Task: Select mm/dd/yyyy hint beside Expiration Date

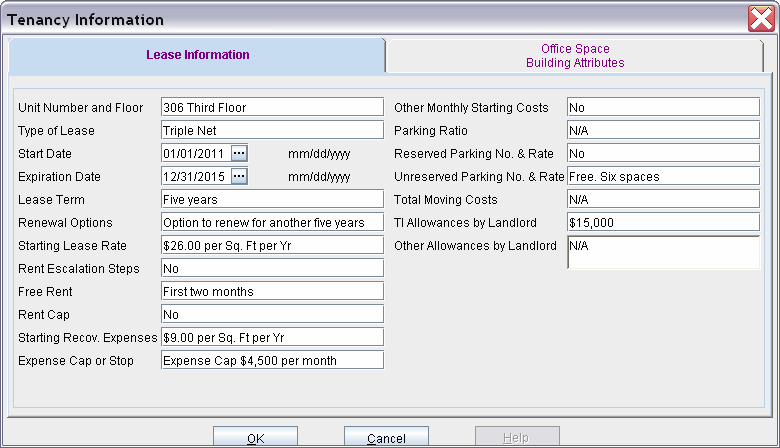Action: [x=319, y=177]
